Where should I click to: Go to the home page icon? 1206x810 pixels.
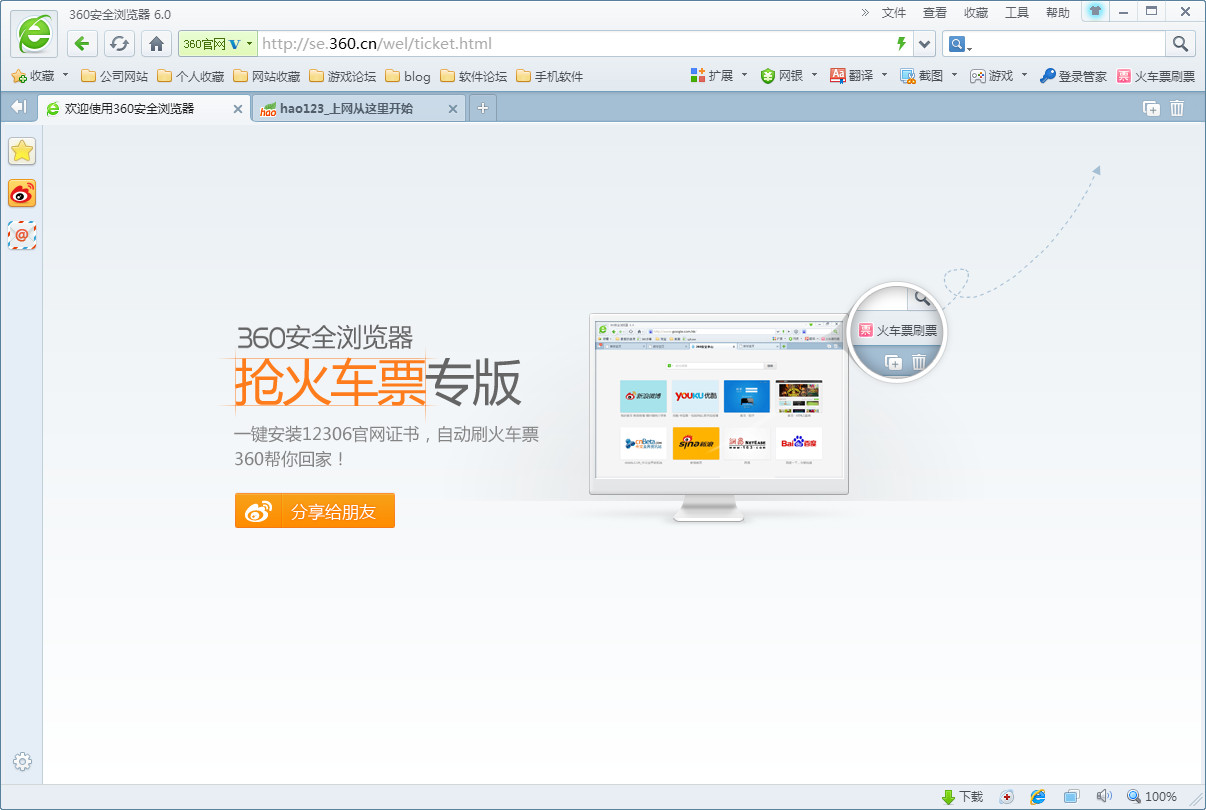[x=156, y=43]
